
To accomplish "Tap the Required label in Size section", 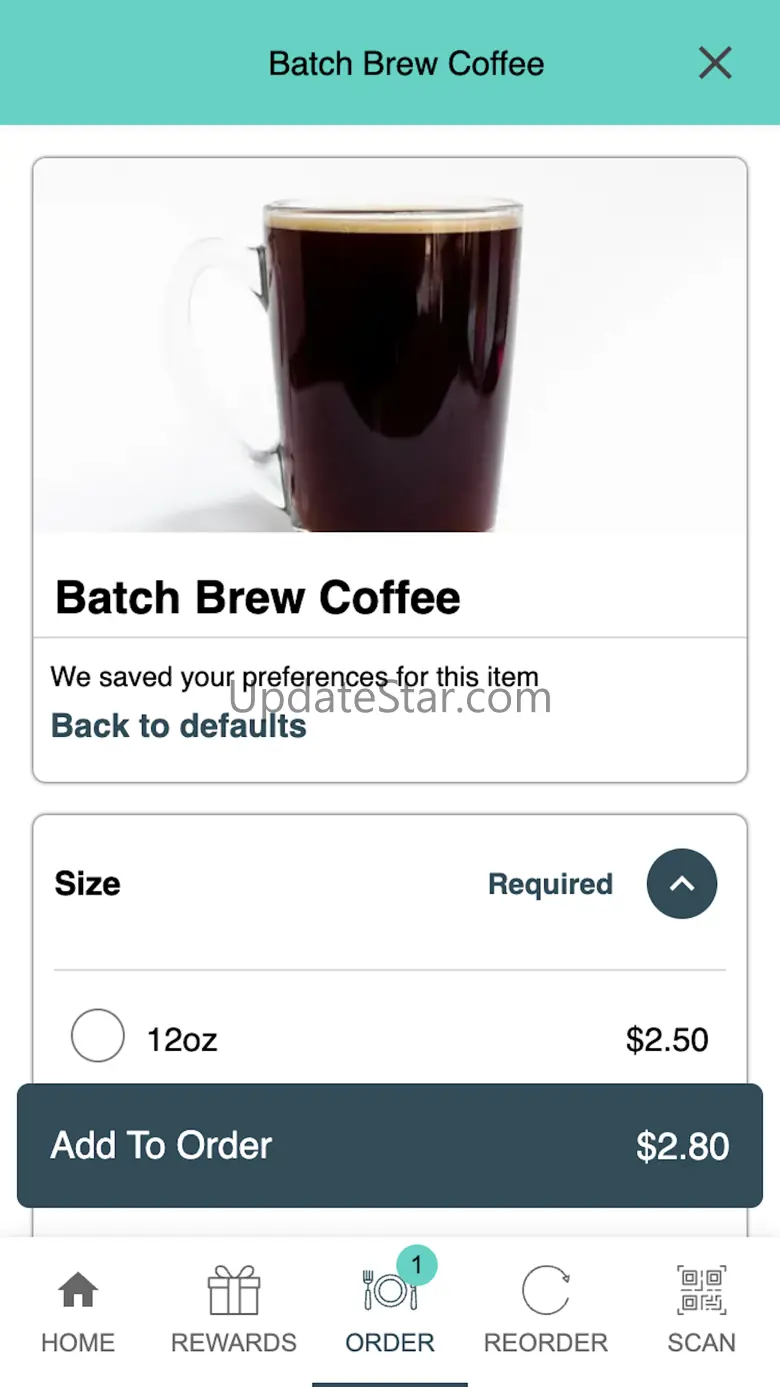I will (550, 884).
